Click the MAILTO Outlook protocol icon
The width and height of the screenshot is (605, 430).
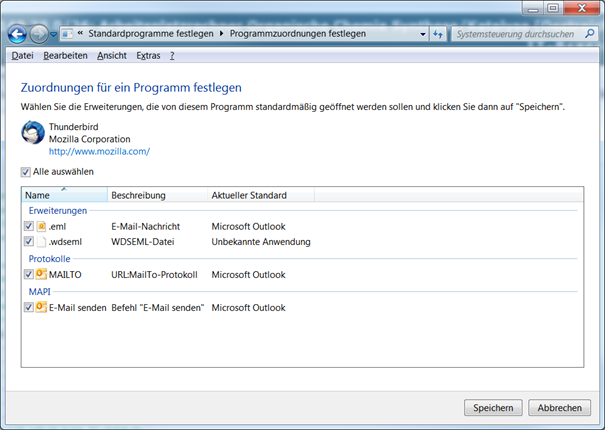tap(41, 274)
